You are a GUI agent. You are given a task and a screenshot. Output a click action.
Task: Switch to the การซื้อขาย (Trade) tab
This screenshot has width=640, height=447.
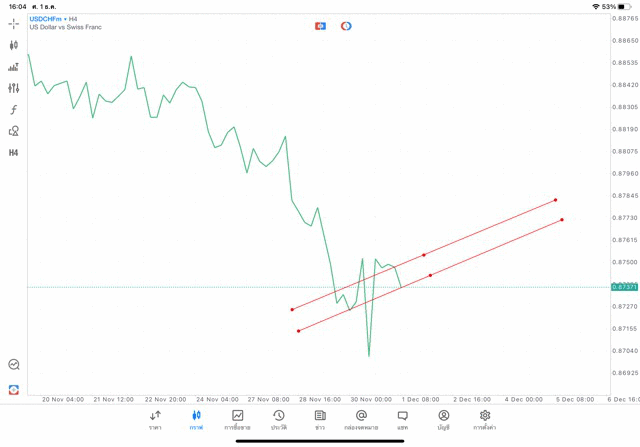237,420
